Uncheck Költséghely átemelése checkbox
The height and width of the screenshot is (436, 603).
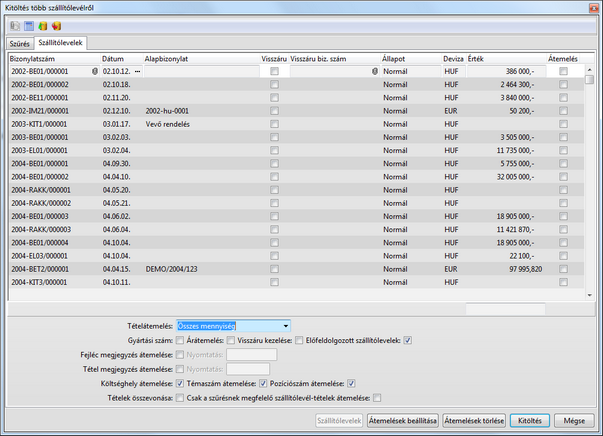coord(180,384)
